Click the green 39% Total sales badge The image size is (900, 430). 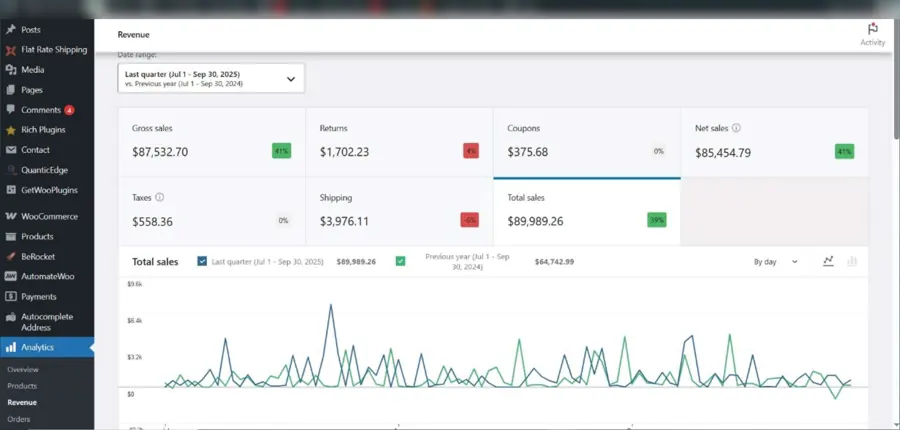657,220
